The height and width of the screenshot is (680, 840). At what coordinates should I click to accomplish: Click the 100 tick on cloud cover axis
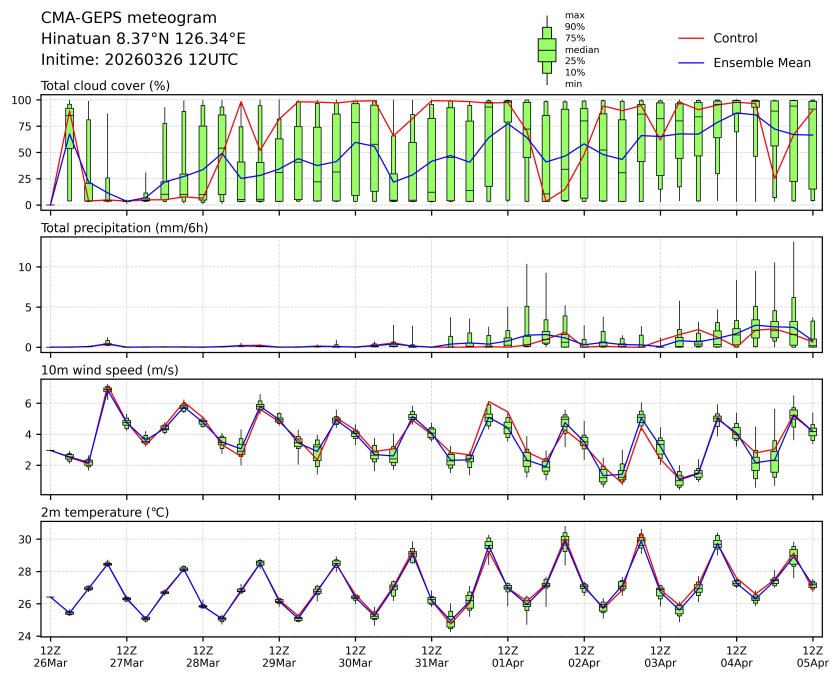click(x=28, y=100)
